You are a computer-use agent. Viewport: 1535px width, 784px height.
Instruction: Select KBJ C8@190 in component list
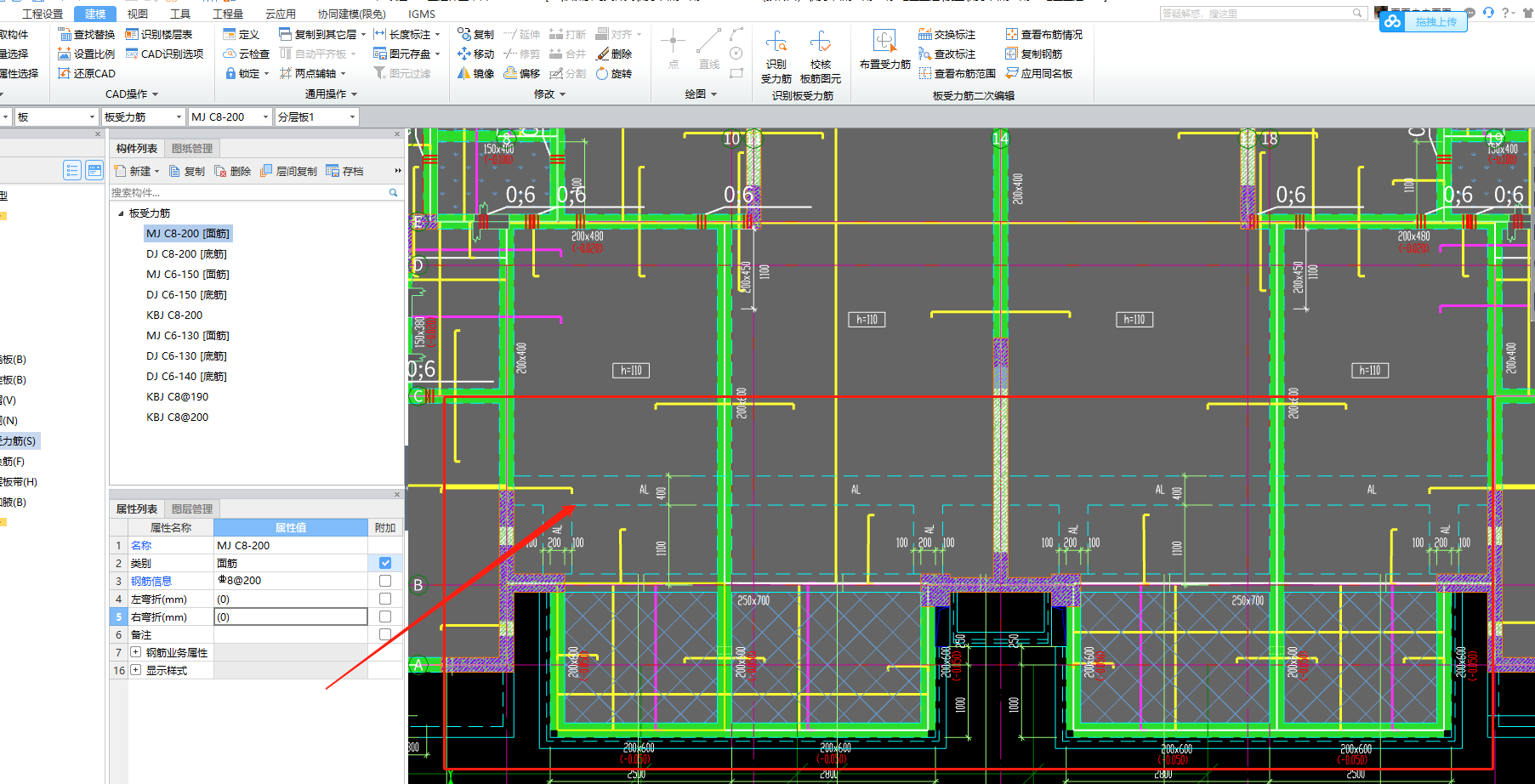[x=177, y=396]
